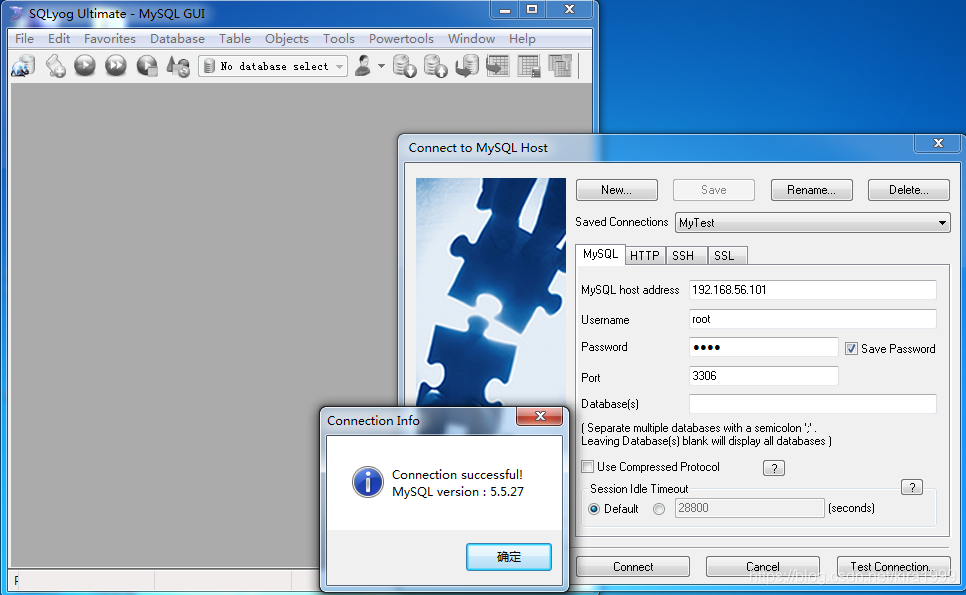Click the new connection toolbar icon
This screenshot has height=595, width=966.
(x=23, y=66)
